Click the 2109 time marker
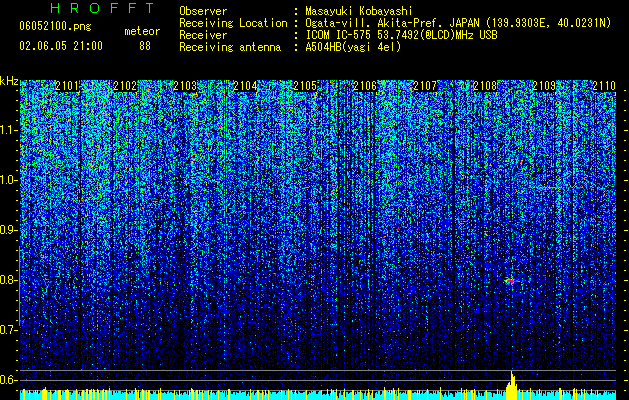Viewport: 629px width, 400px height. point(544,86)
